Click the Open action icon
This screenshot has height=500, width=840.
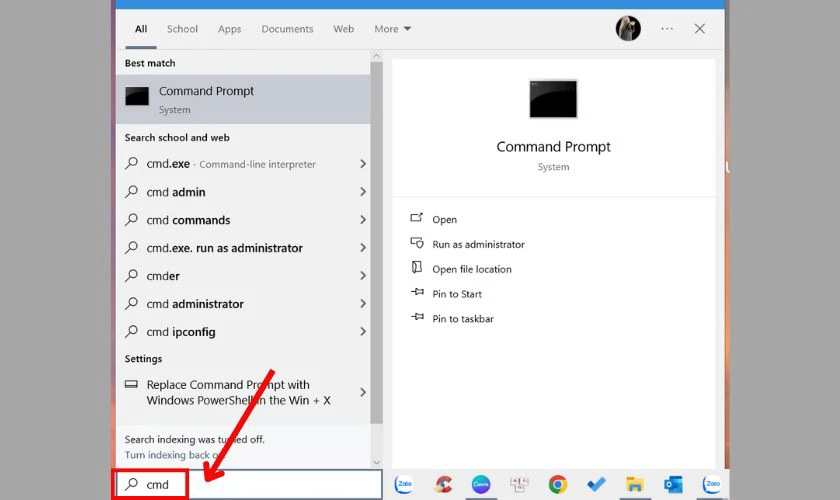pos(416,218)
